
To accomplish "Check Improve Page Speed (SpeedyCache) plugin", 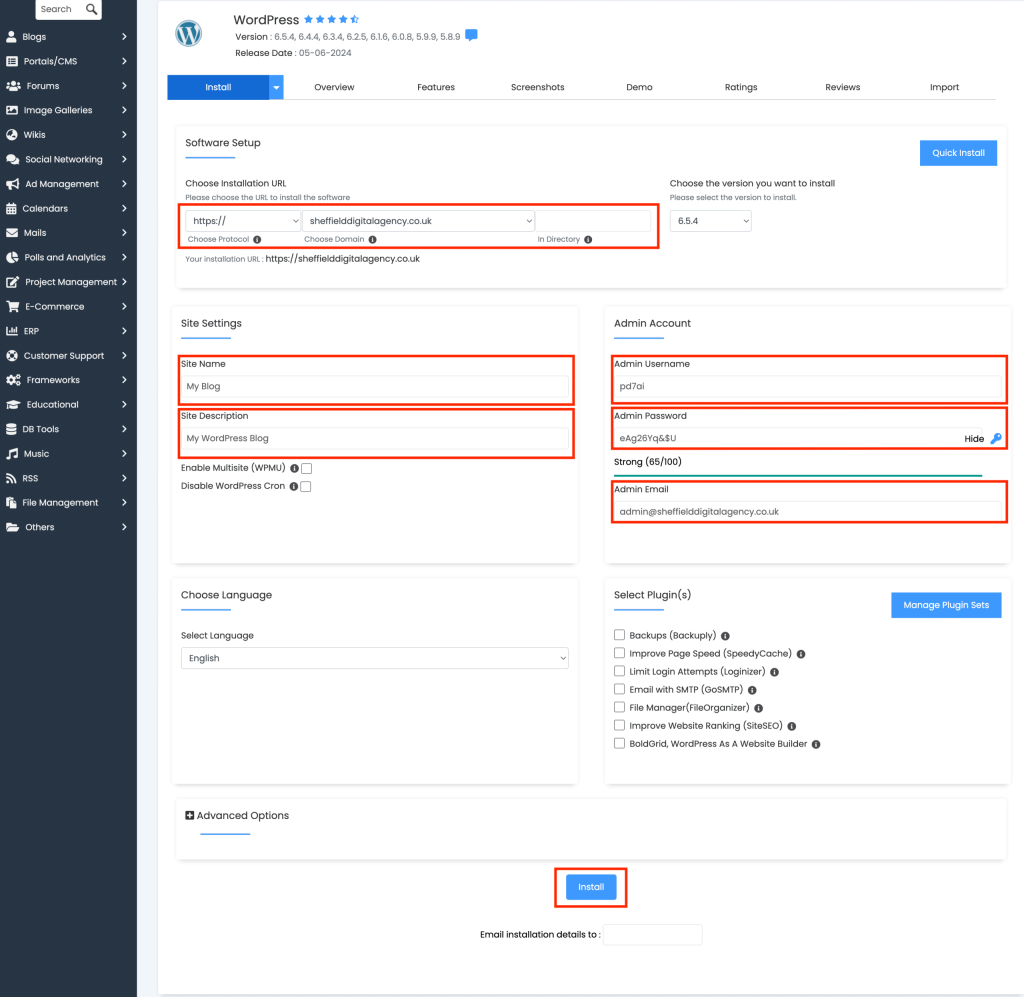I will point(619,653).
